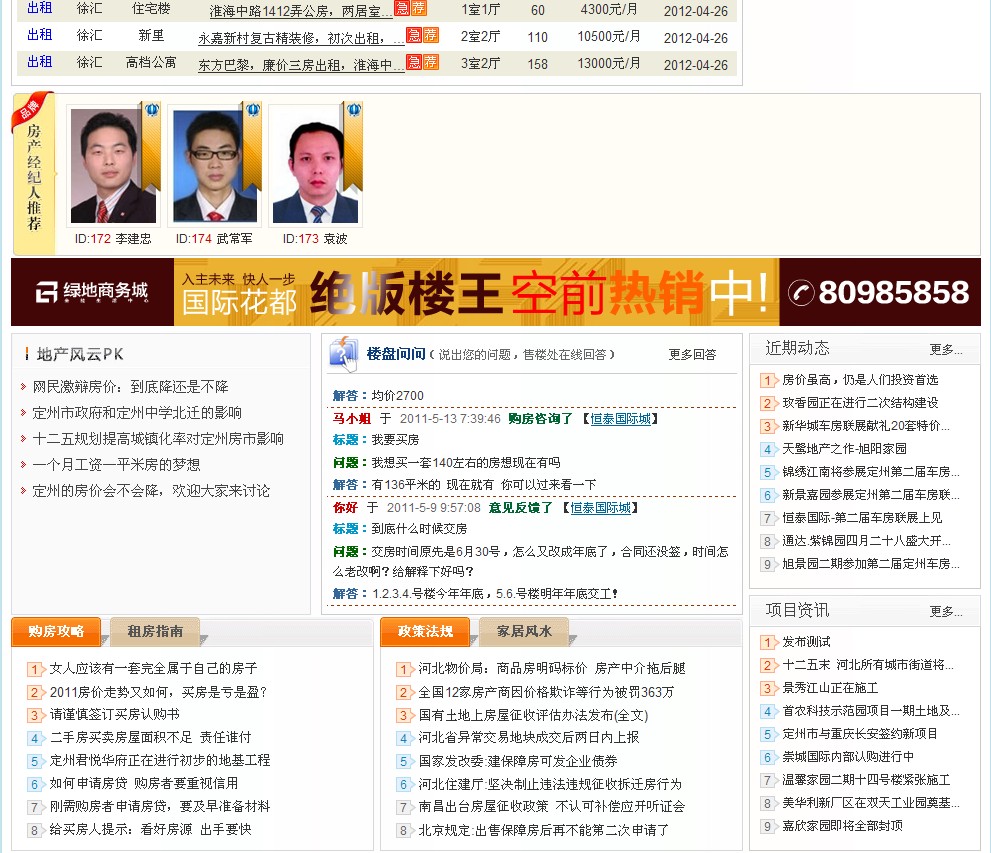The image size is (991, 853).
Task: Open 2011房价走势又如何 article
Action: [158, 692]
